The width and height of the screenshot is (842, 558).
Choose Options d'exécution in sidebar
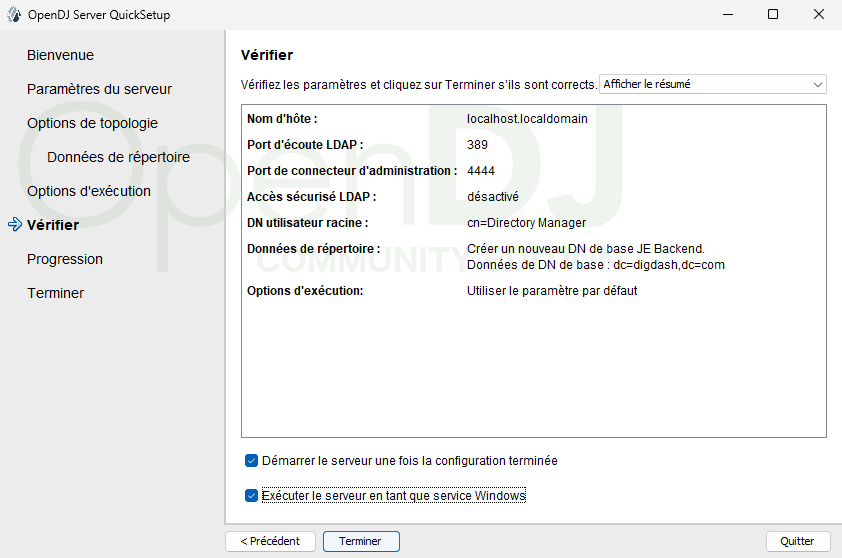89,191
